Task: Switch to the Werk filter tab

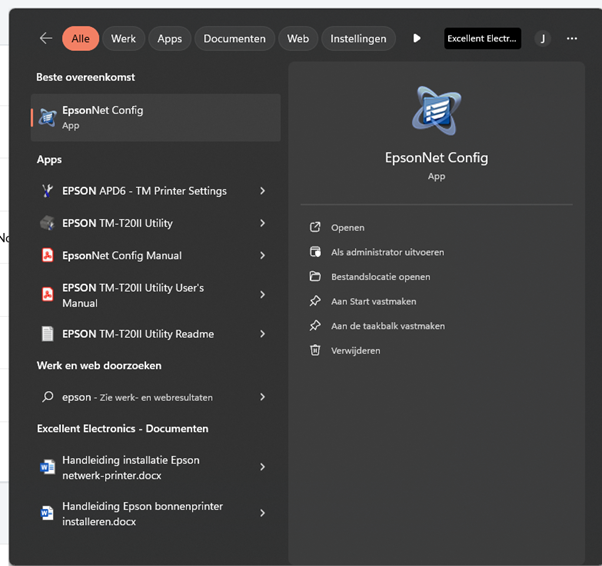Action: [123, 38]
